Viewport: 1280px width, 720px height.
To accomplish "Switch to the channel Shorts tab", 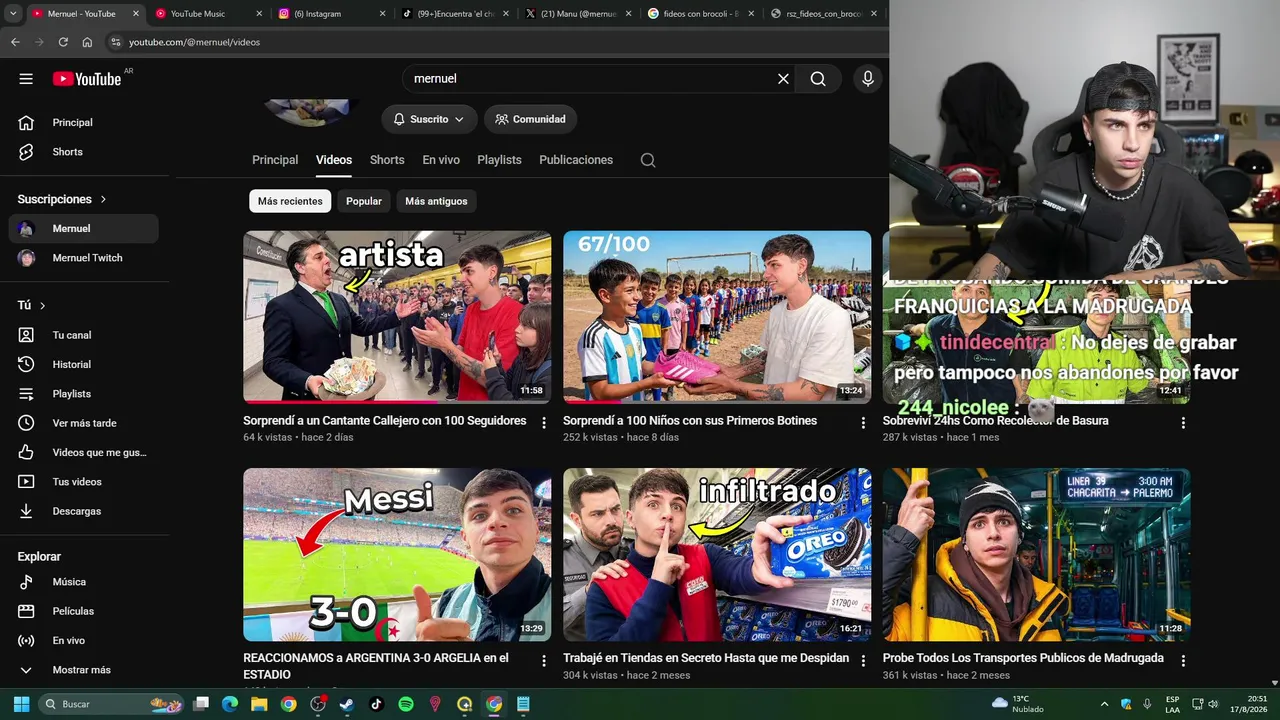I will pyautogui.click(x=387, y=160).
